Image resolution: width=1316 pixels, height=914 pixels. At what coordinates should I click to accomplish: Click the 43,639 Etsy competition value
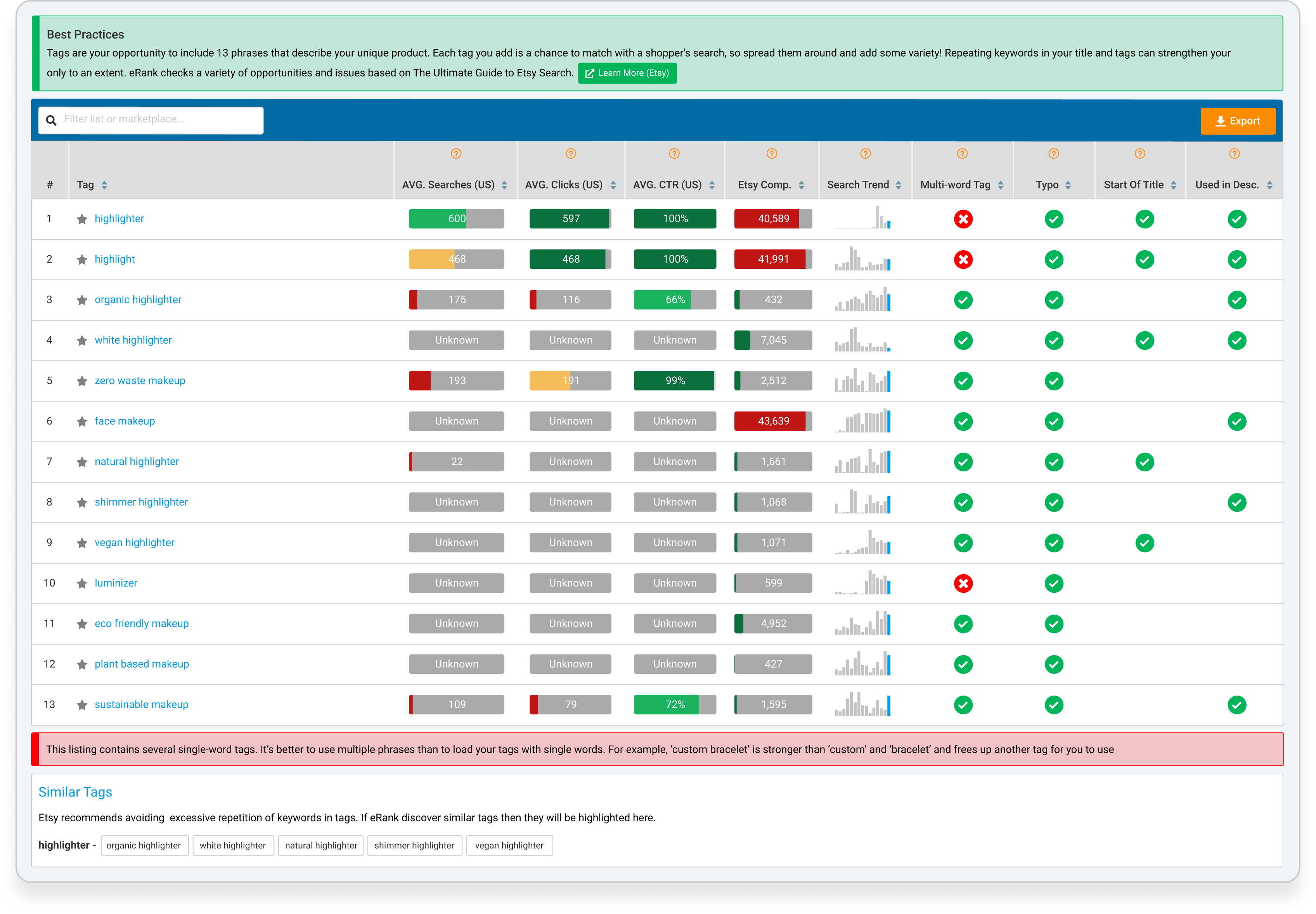click(773, 421)
